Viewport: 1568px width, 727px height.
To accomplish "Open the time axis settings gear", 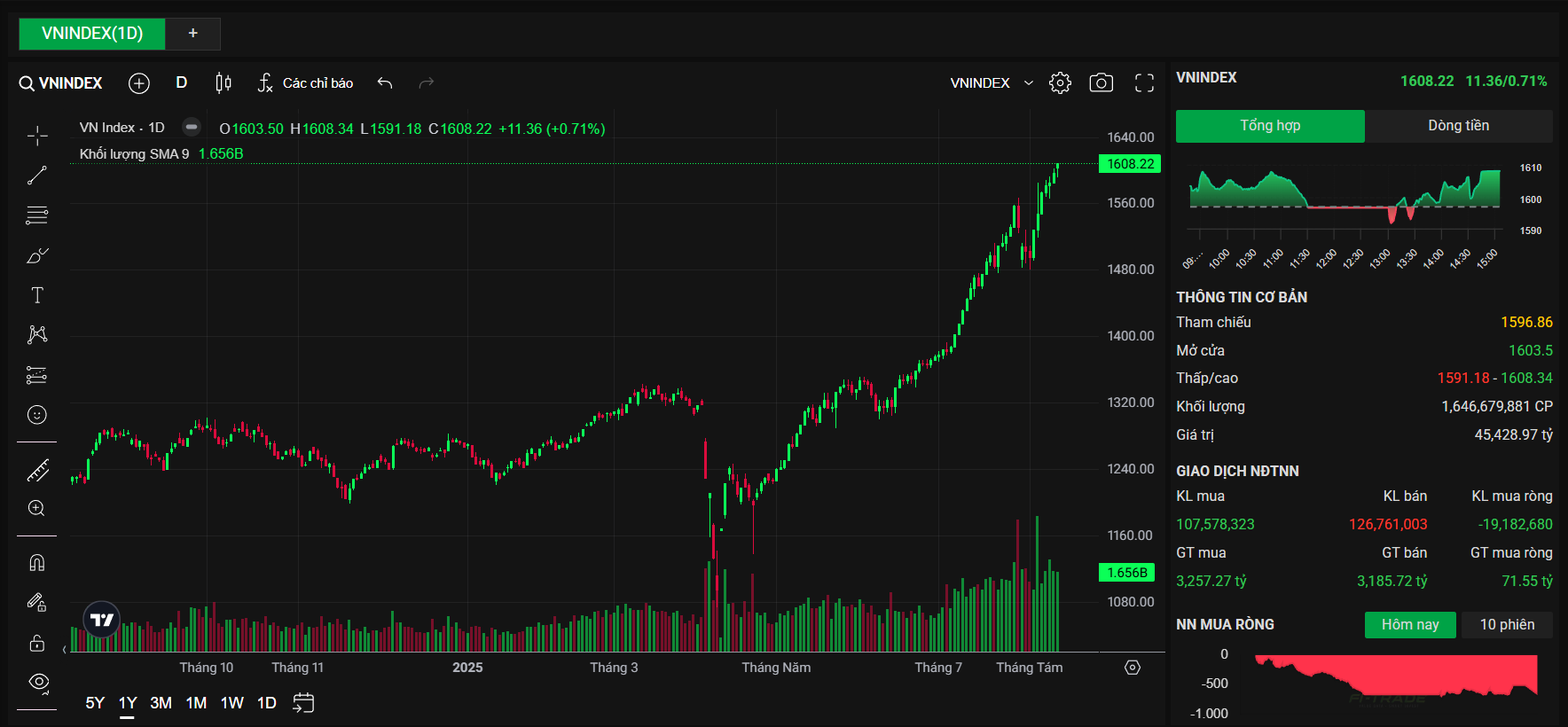I will coord(1133,668).
